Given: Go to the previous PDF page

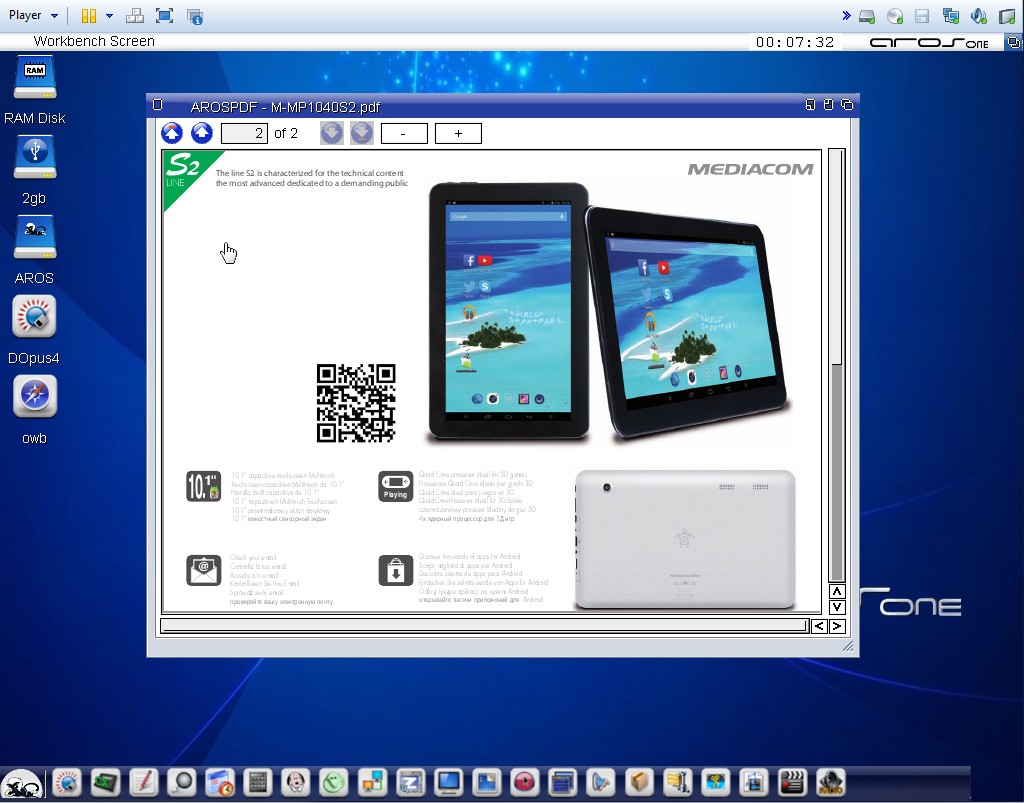Looking at the screenshot, I should coord(202,133).
